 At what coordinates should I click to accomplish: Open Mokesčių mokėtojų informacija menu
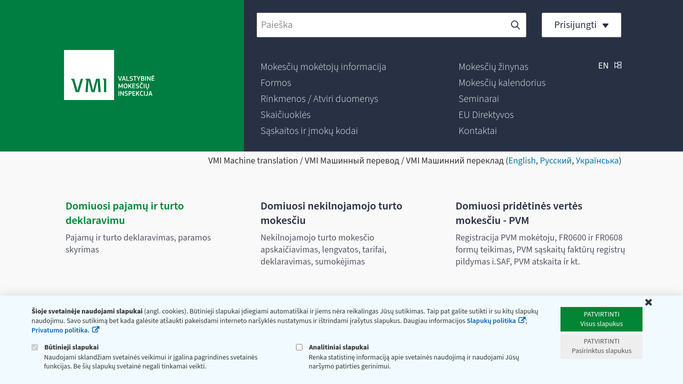[323, 67]
